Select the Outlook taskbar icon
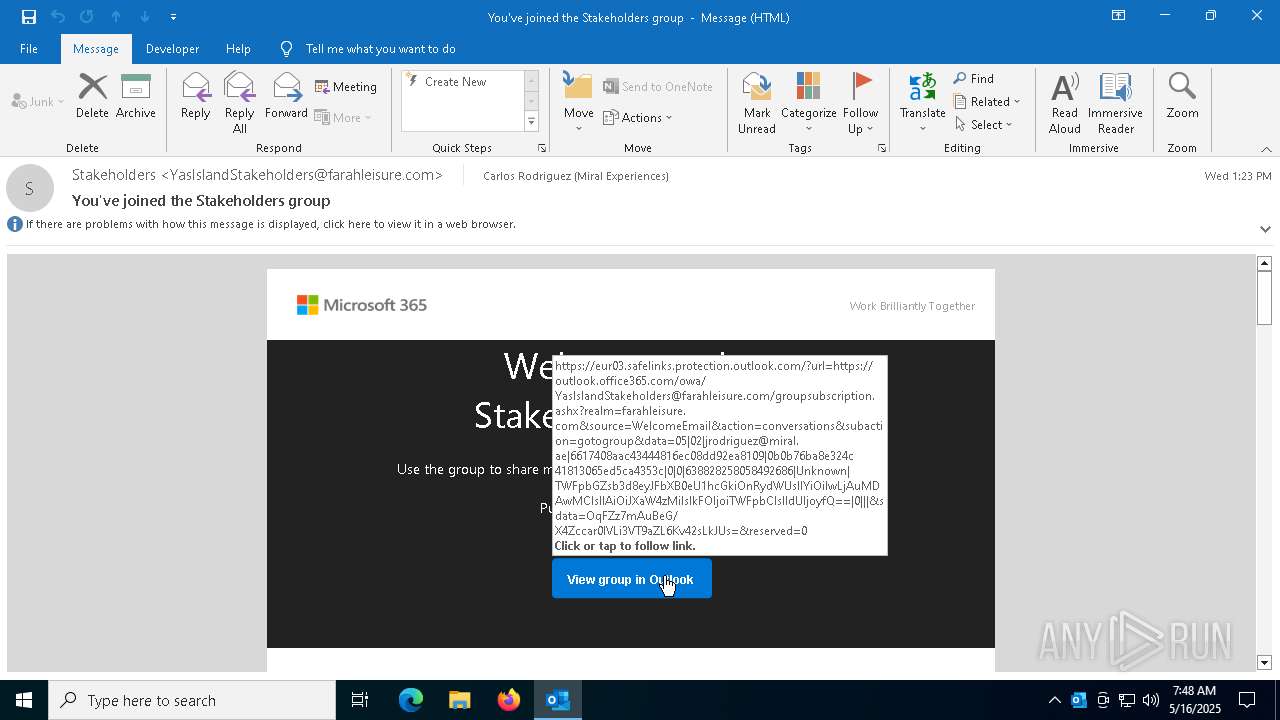Image resolution: width=1280 pixels, height=720 pixels. [557, 700]
